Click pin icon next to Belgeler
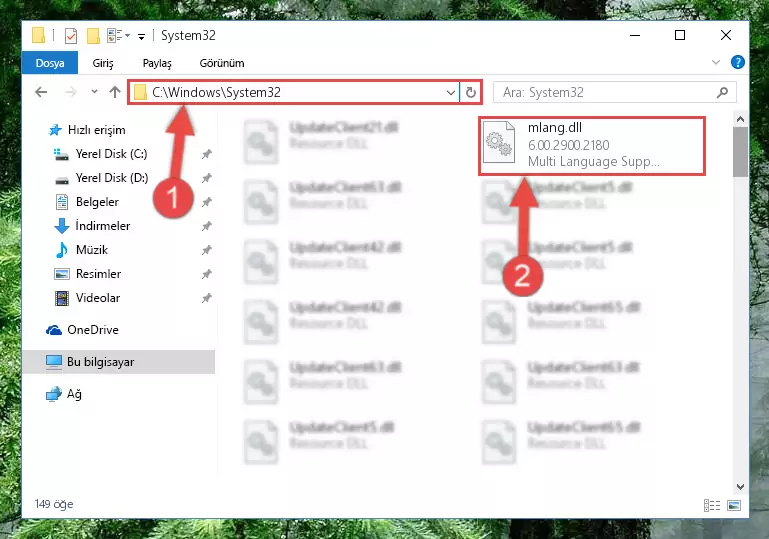The height and width of the screenshot is (539, 769). (x=206, y=202)
